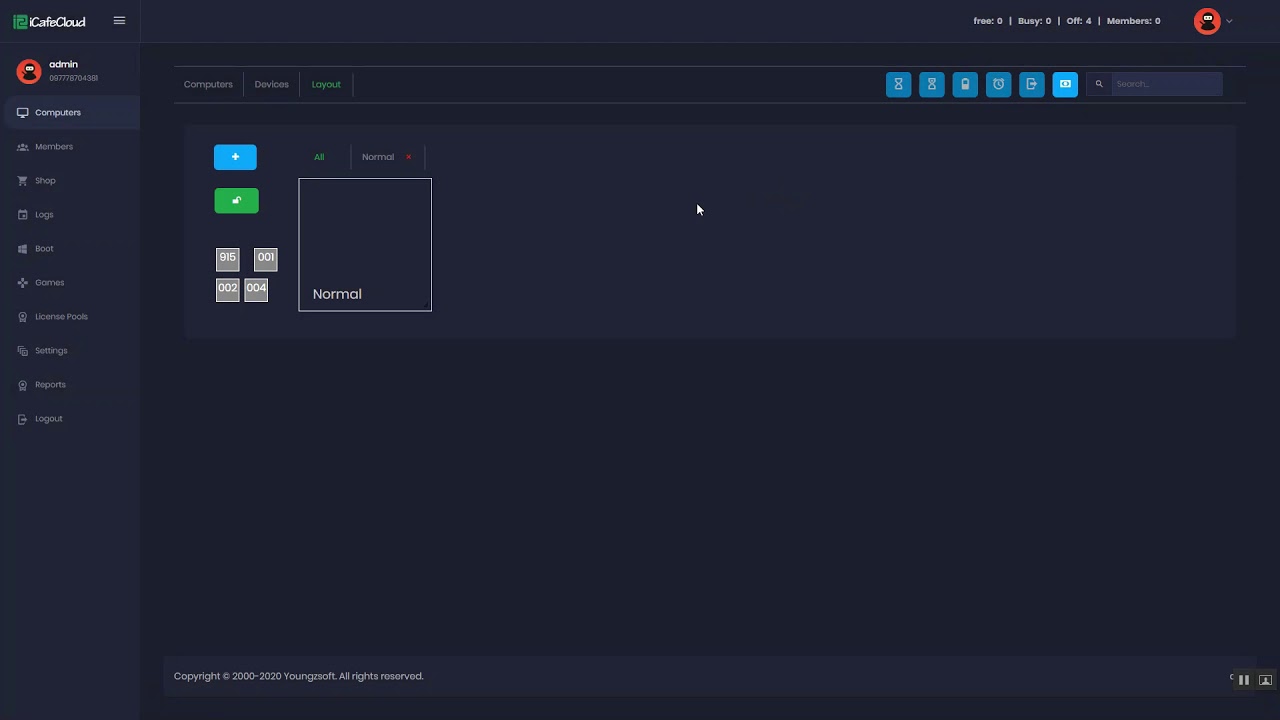Click the Normal room box label

[337, 294]
